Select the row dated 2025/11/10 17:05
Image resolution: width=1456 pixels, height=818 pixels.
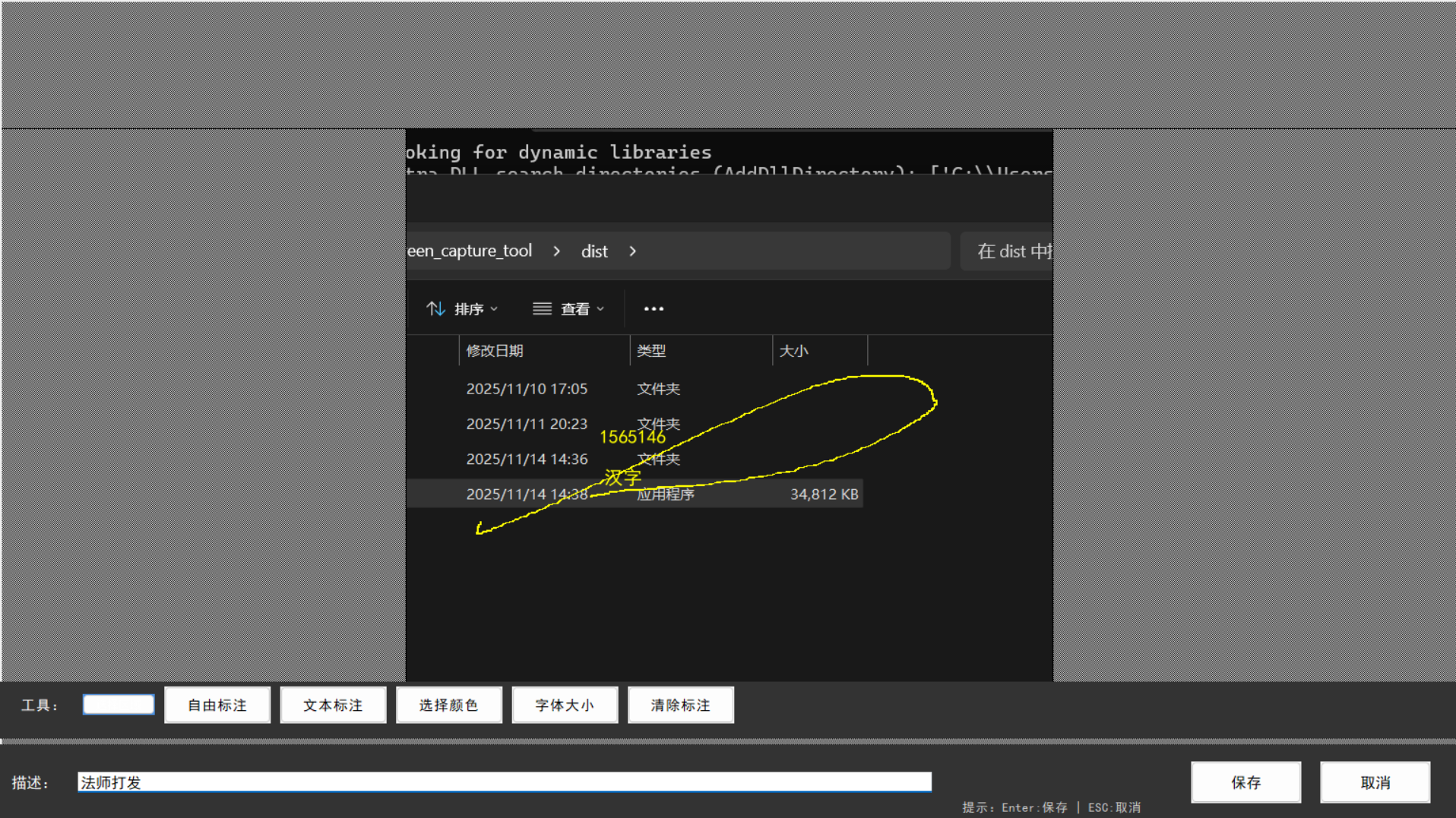(635, 389)
